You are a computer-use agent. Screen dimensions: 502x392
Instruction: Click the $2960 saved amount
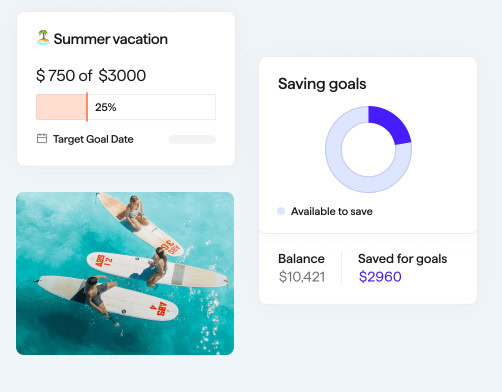tap(380, 277)
